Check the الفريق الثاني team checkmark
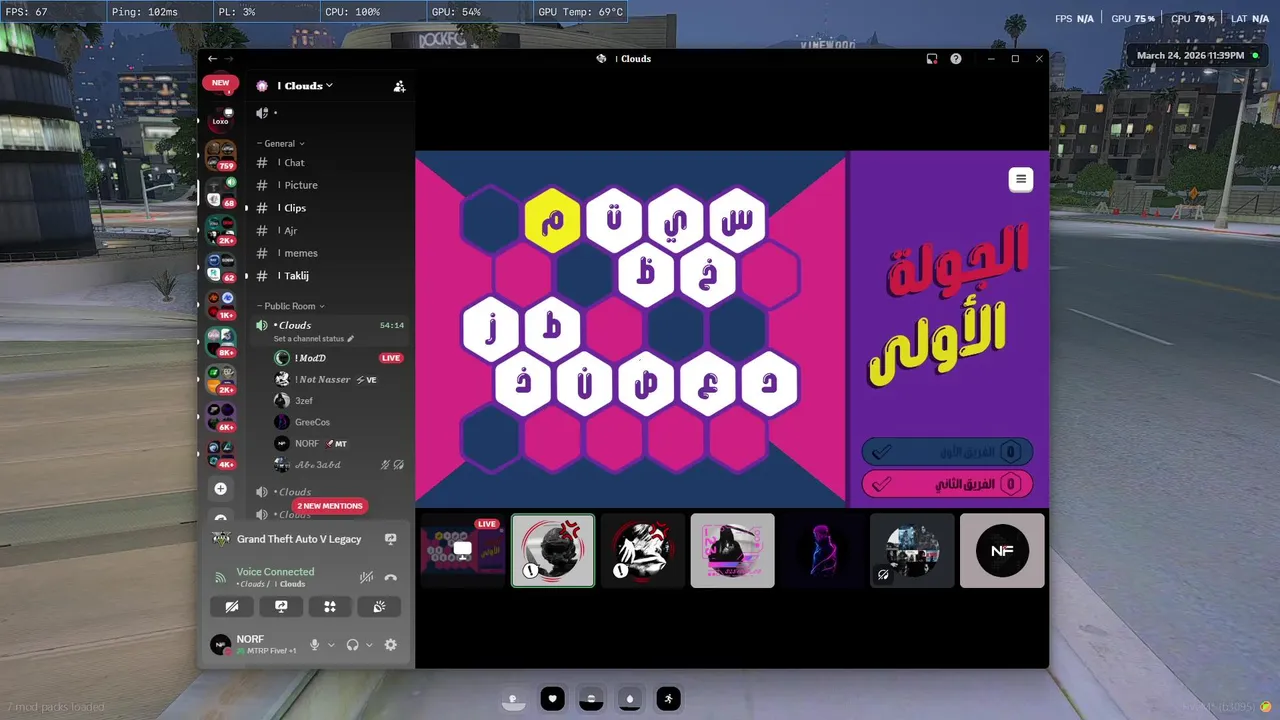 (881, 484)
